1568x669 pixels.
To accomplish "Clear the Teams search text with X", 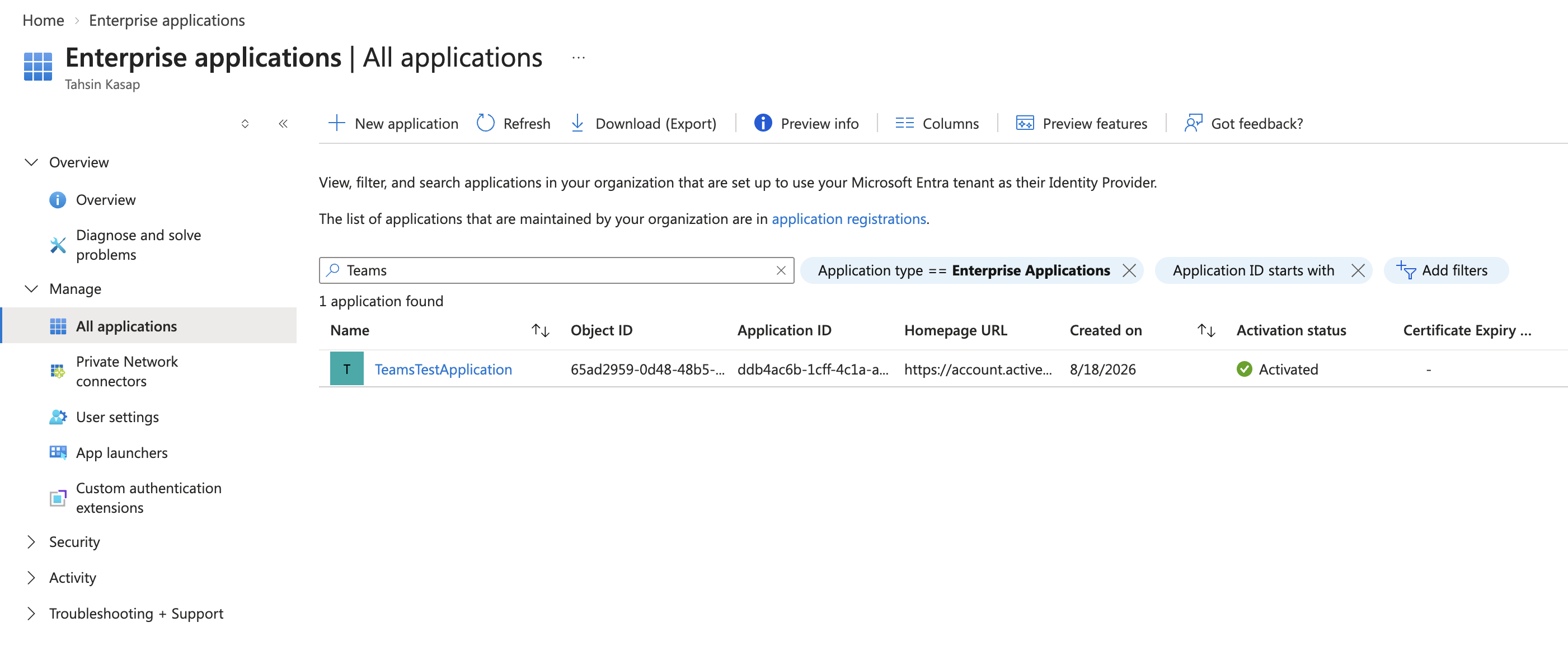I will click(x=781, y=270).
